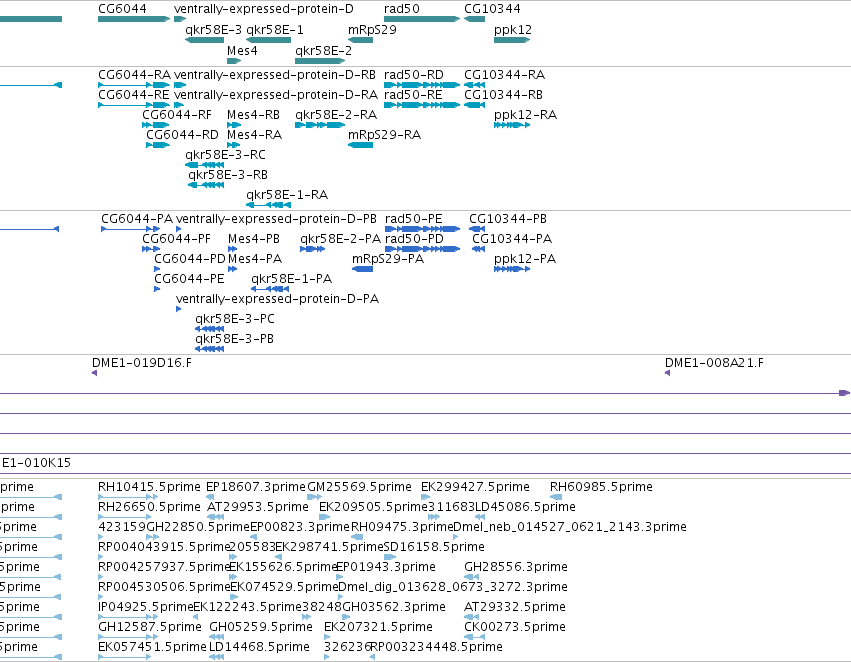Select the E1-010K15 clone label

(36, 463)
